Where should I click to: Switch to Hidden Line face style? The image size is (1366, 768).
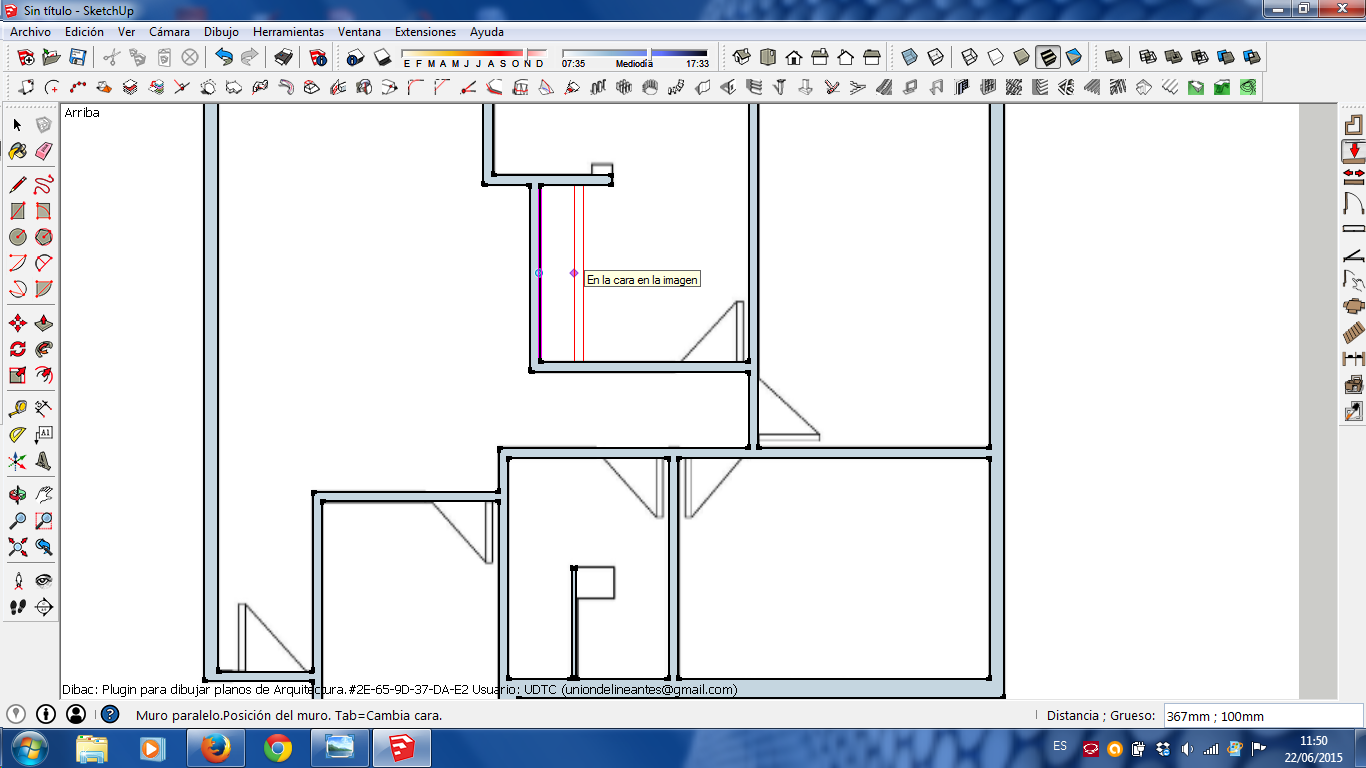pyautogui.click(x=995, y=57)
